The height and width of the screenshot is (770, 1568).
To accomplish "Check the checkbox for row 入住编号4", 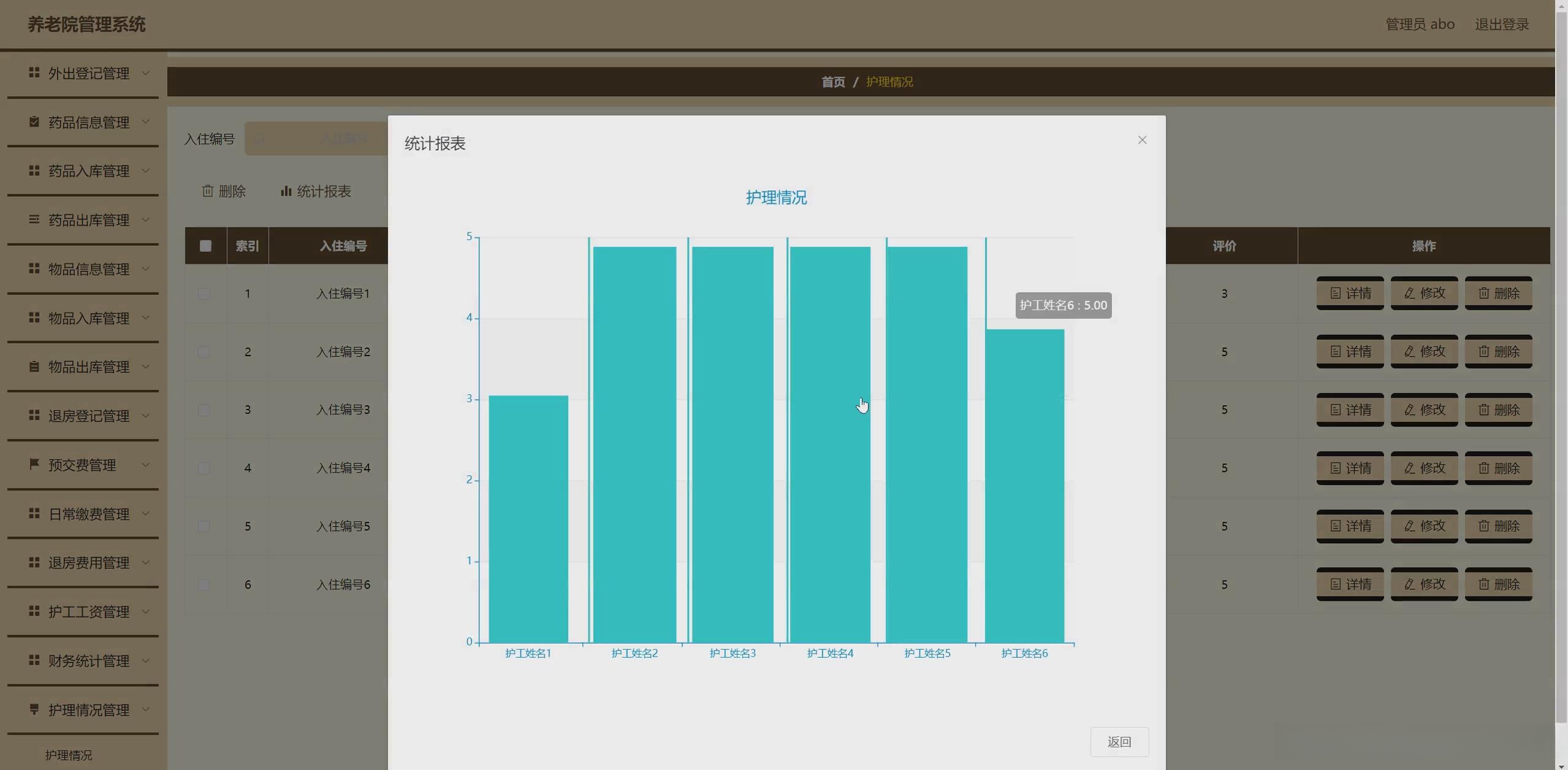I will coord(204,468).
